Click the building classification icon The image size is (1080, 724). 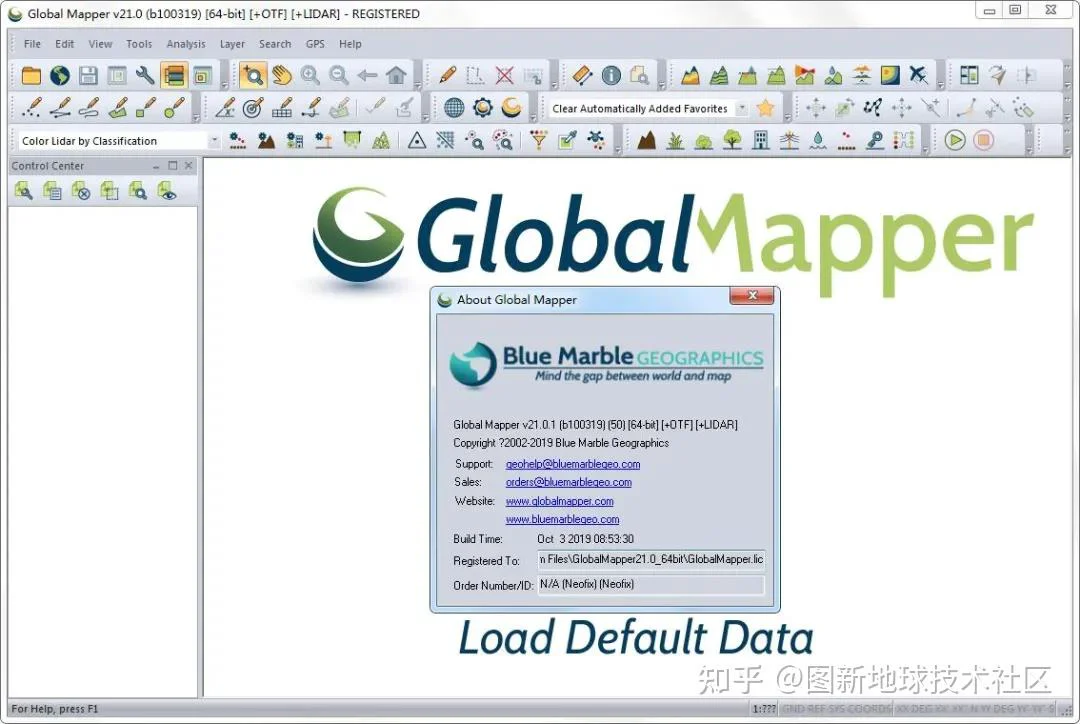[761, 141]
